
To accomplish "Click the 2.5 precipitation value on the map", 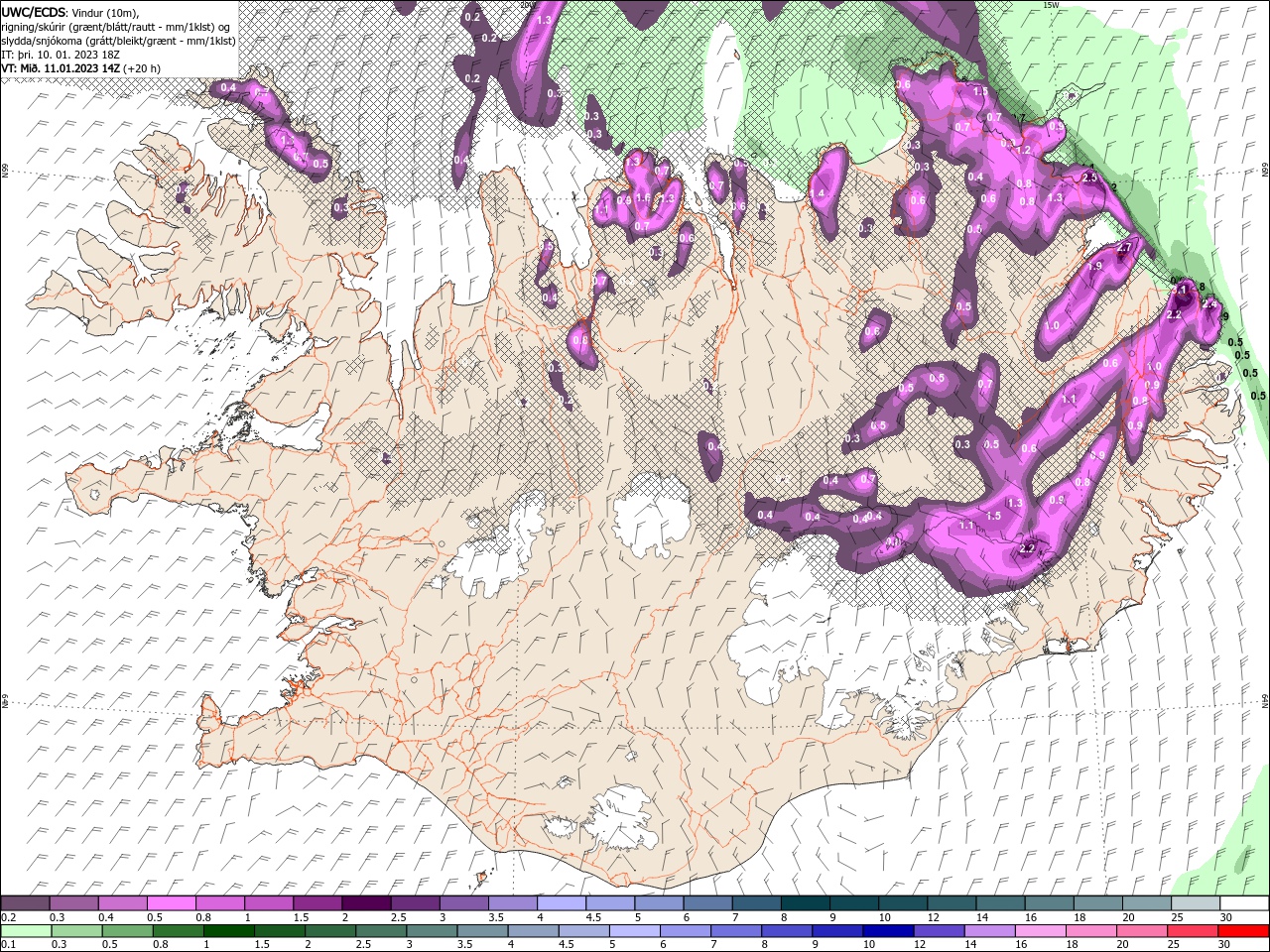I will pos(1090,177).
